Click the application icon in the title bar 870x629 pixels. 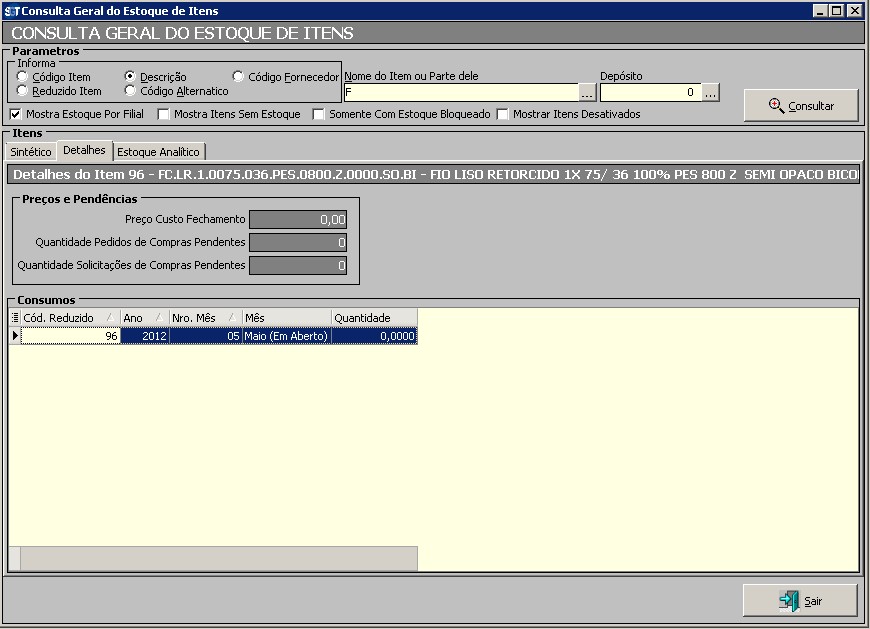click(x=11, y=10)
